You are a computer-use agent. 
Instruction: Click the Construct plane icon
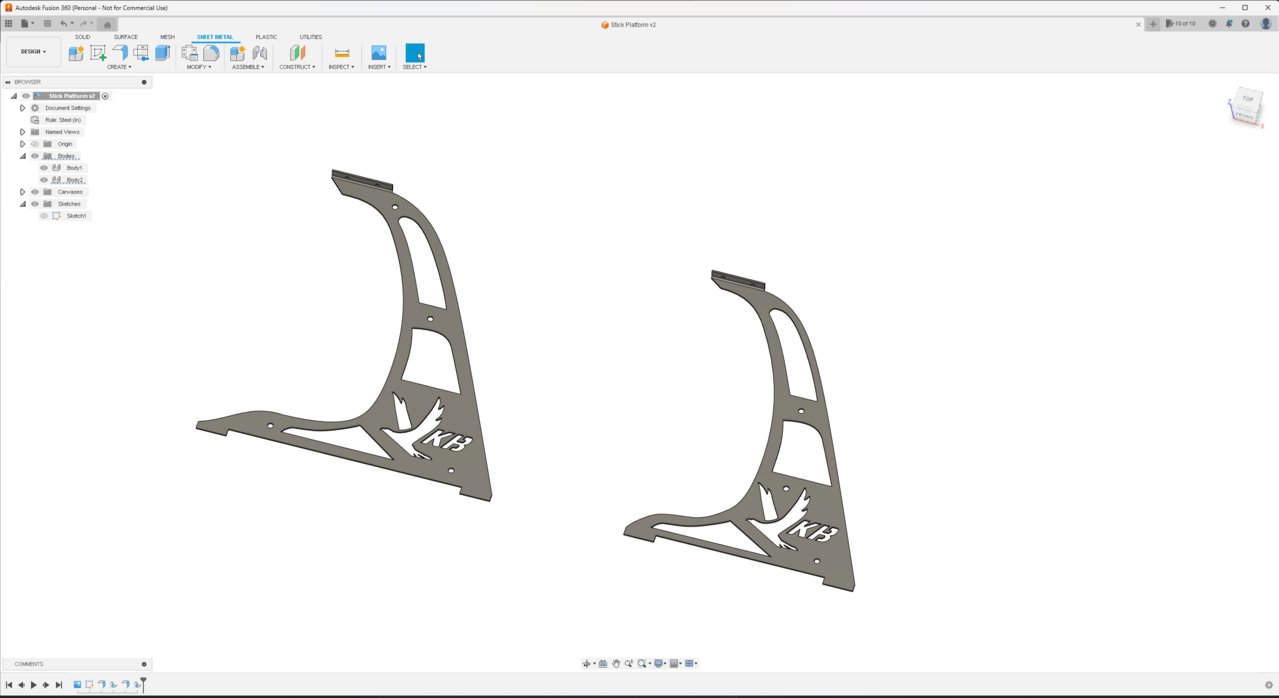click(297, 53)
